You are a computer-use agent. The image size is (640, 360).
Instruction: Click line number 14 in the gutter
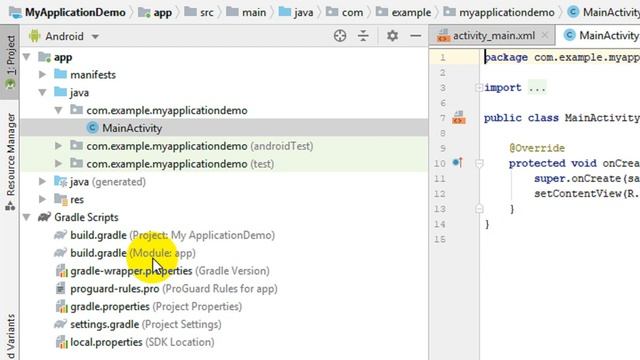[439, 224]
